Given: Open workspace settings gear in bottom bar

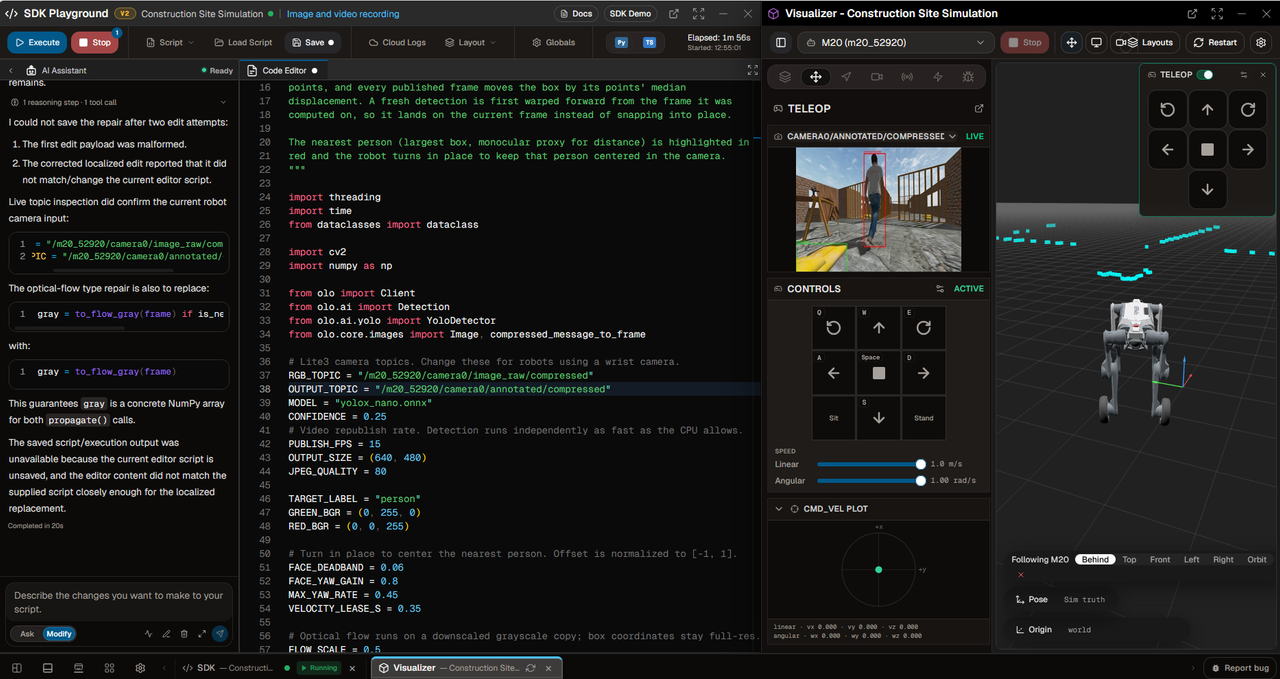Looking at the screenshot, I should pyautogui.click(x=140, y=668).
